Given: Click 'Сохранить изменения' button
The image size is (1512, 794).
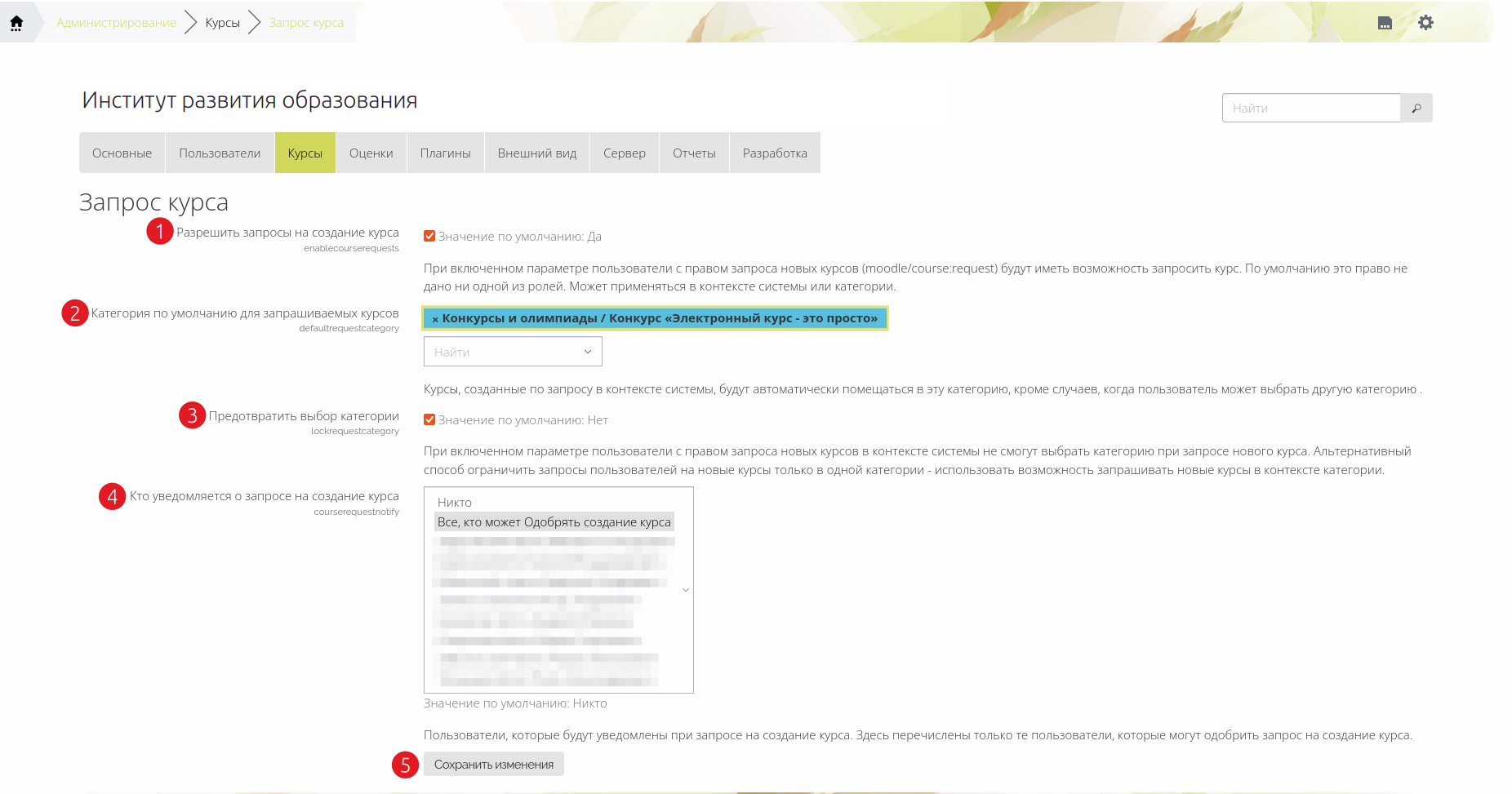Looking at the screenshot, I should pos(493,765).
